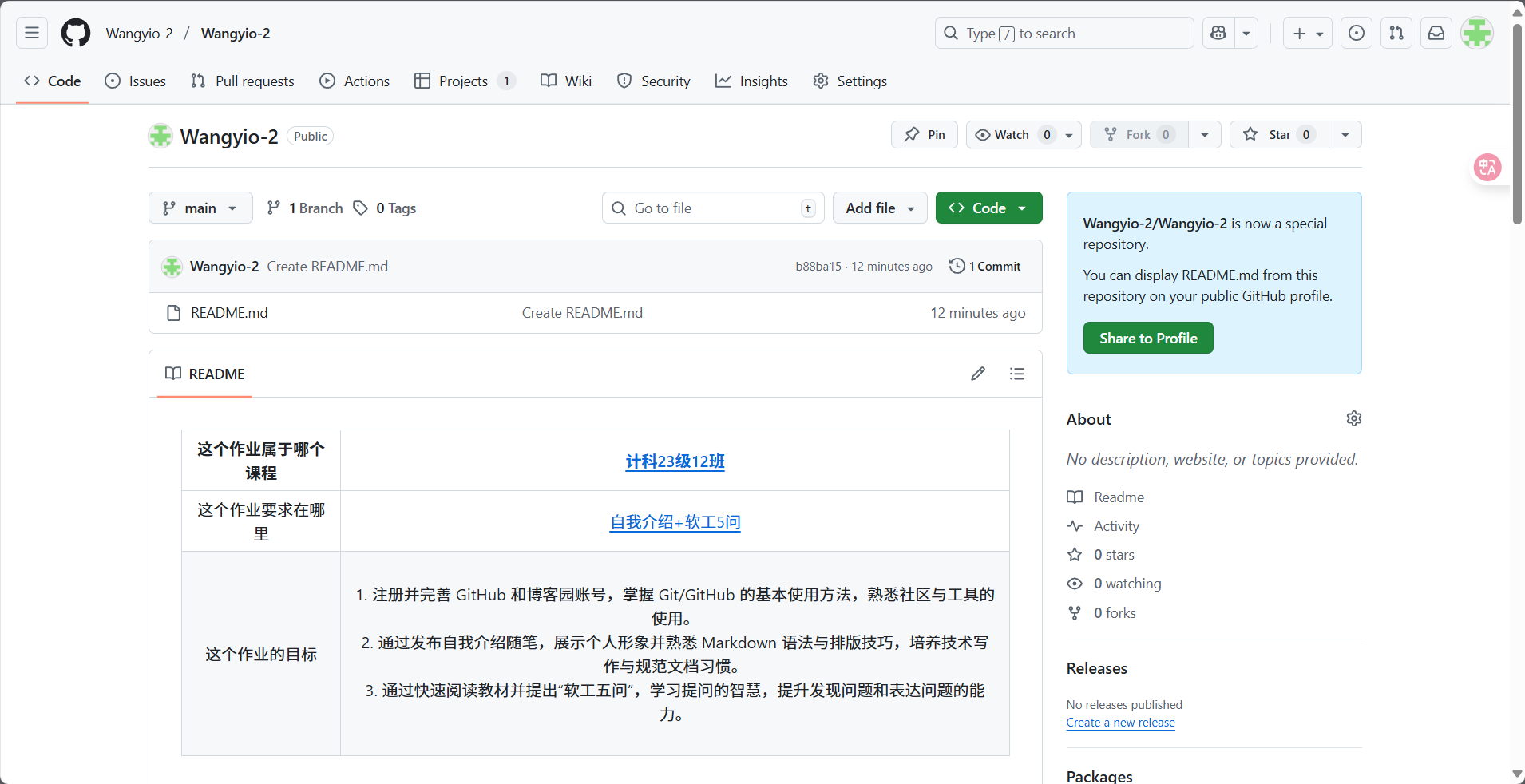Click the Share to Profile button

click(x=1147, y=337)
